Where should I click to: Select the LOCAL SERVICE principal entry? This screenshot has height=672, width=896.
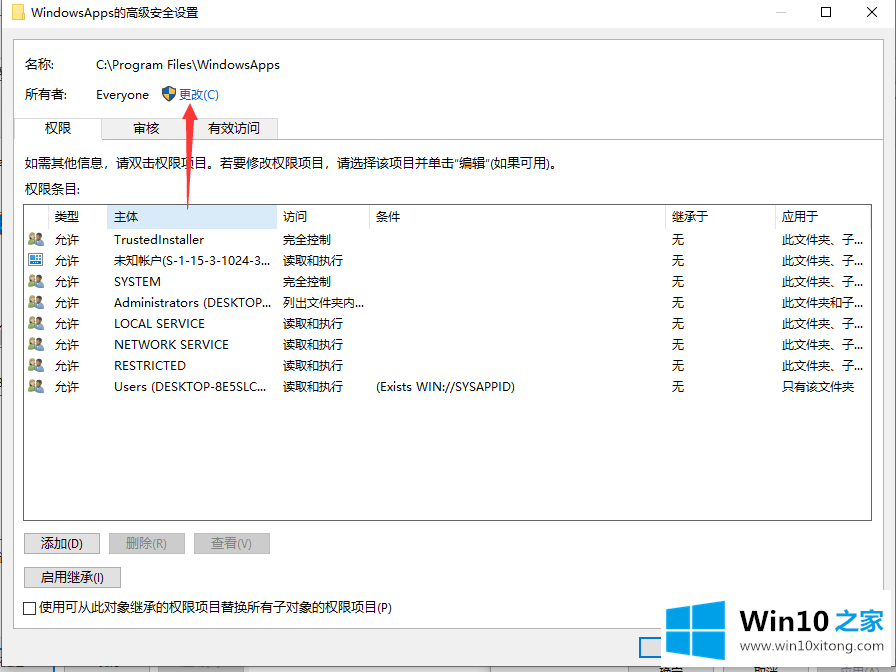click(159, 323)
